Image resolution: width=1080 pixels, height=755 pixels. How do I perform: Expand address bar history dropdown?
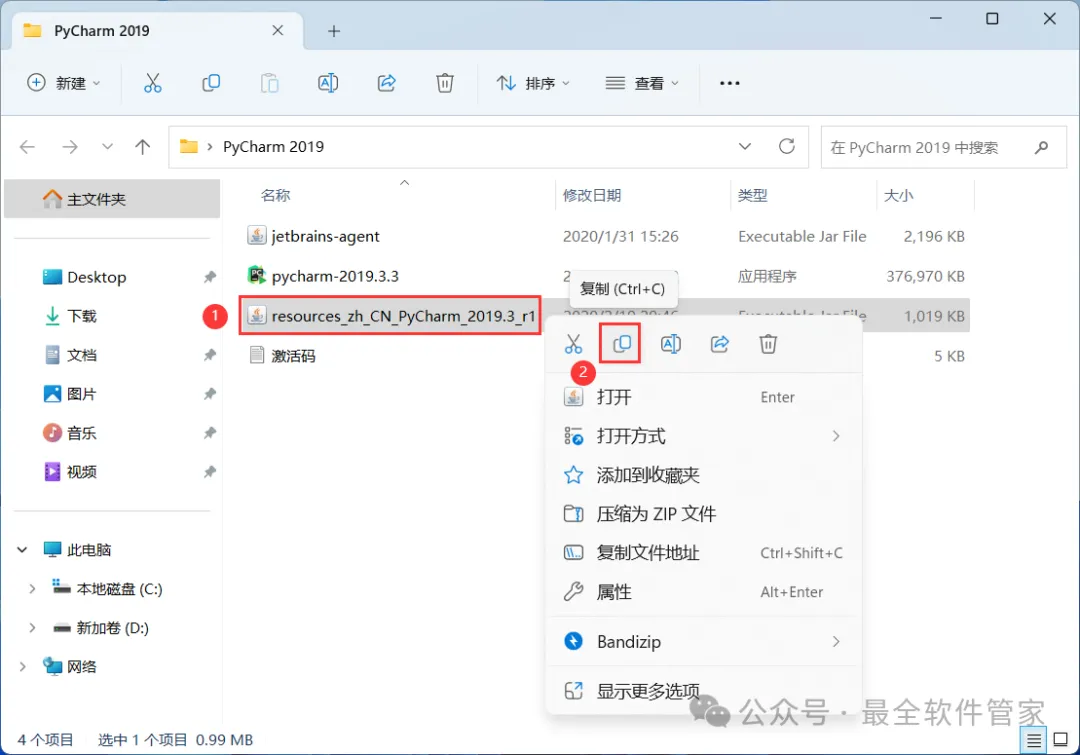pos(745,147)
